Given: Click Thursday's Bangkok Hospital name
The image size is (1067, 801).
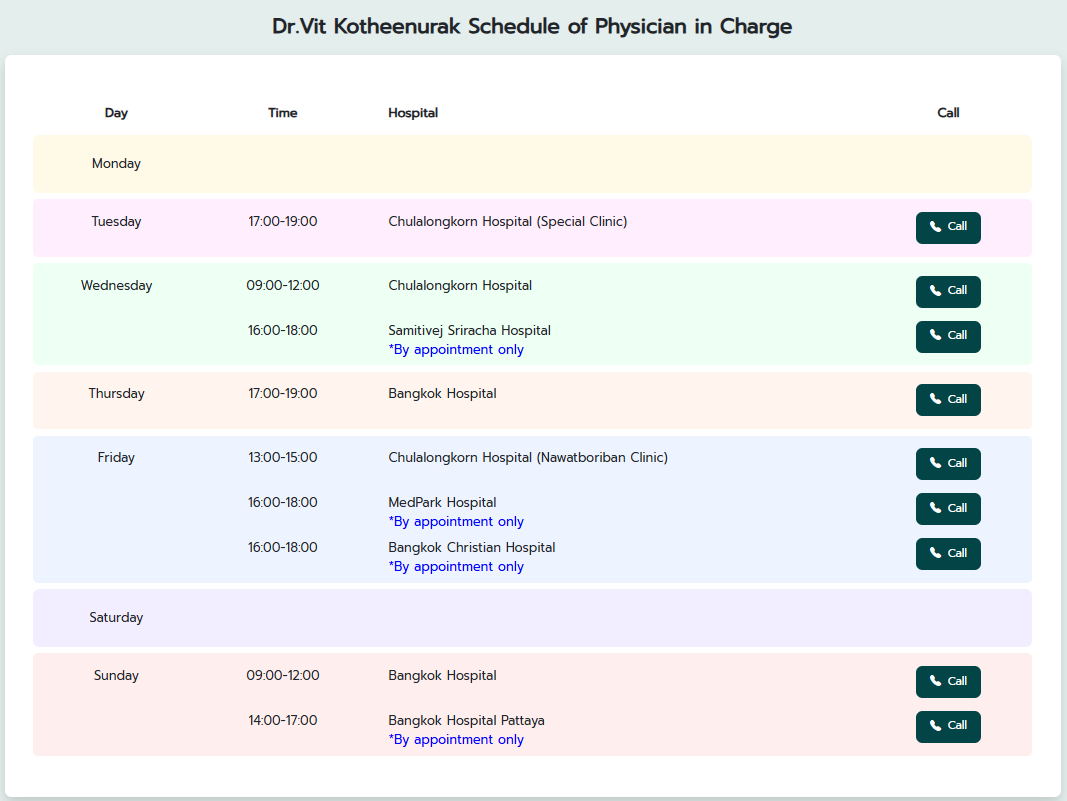Looking at the screenshot, I should (x=442, y=393).
